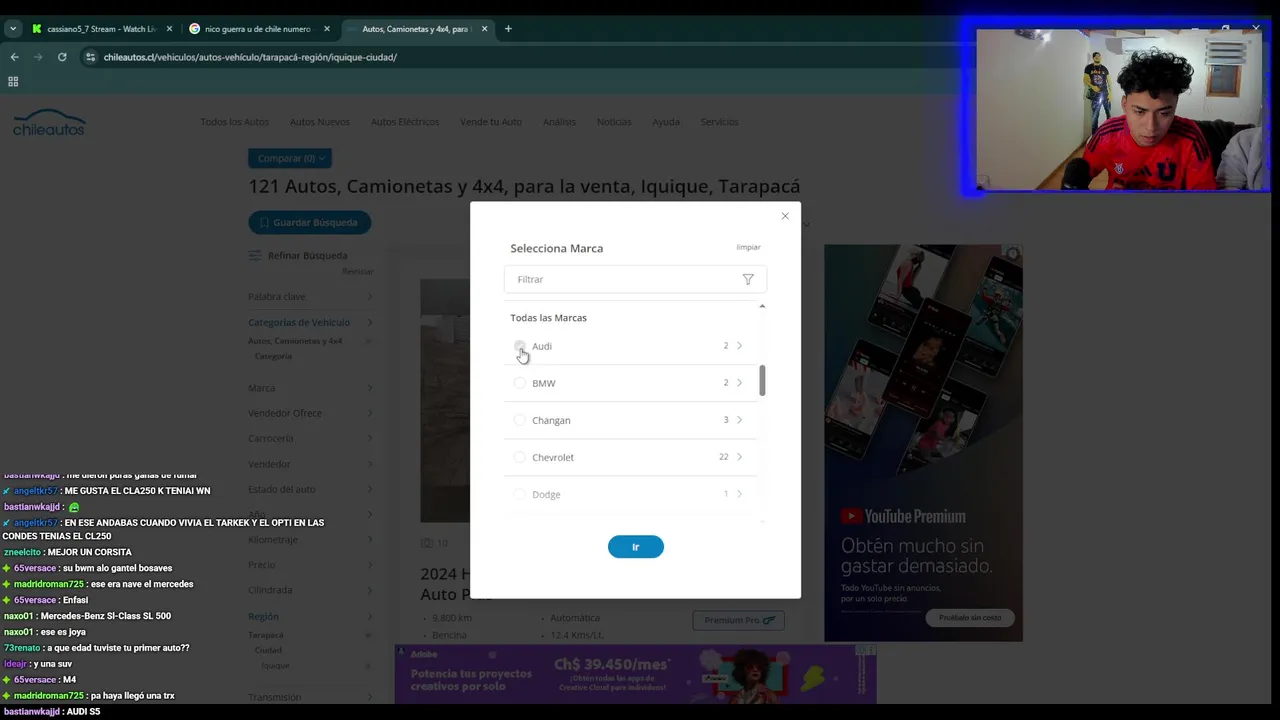Click the chileautos.cl address bar URL
Image resolution: width=1280 pixels, height=720 pixels.
(250, 57)
